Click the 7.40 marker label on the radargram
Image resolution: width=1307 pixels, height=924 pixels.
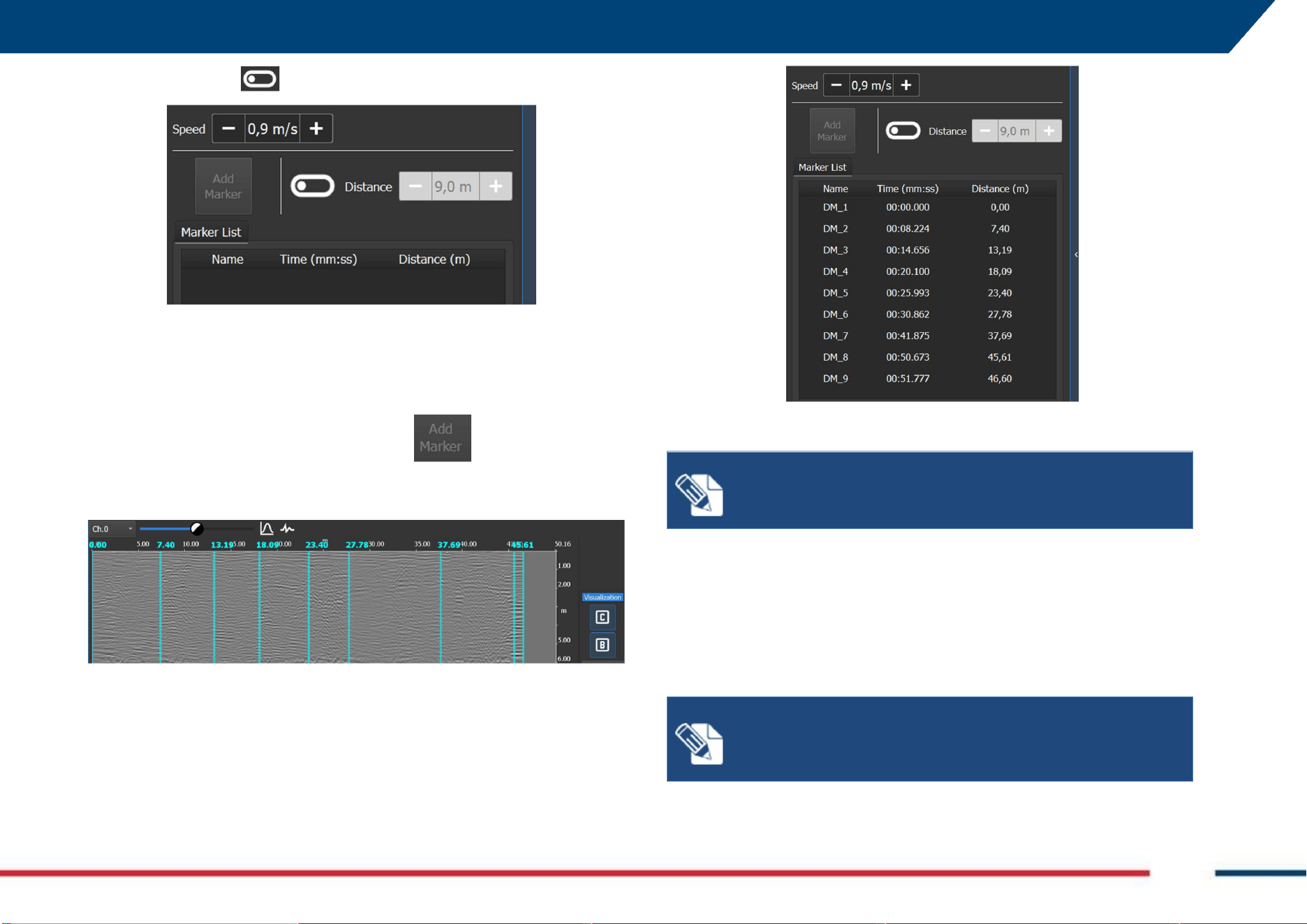pyautogui.click(x=165, y=545)
